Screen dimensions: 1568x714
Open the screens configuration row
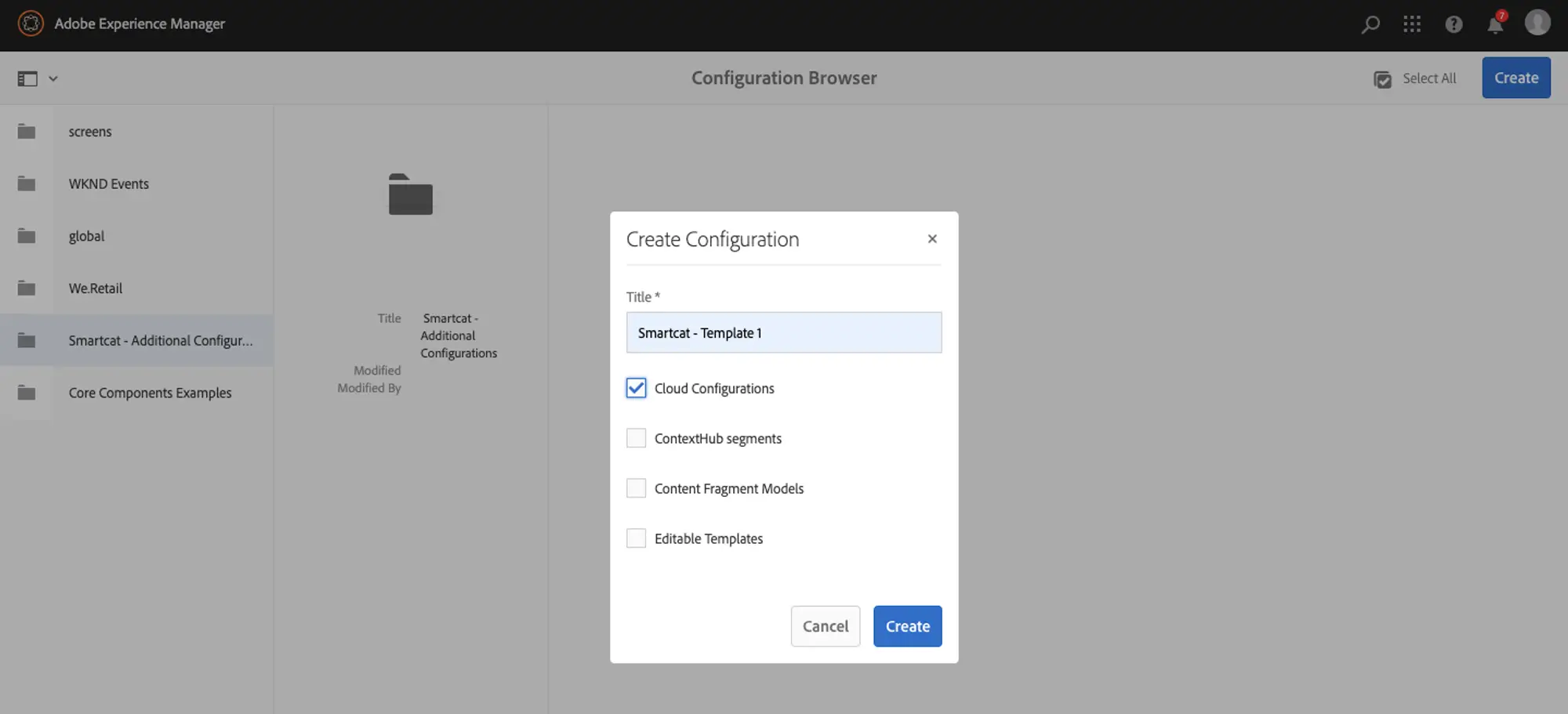[136, 132]
